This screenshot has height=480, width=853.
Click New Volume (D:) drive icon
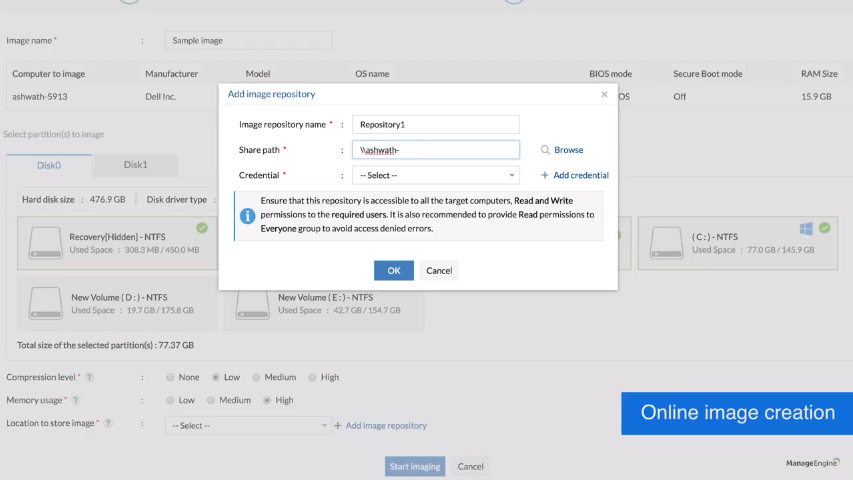point(45,303)
